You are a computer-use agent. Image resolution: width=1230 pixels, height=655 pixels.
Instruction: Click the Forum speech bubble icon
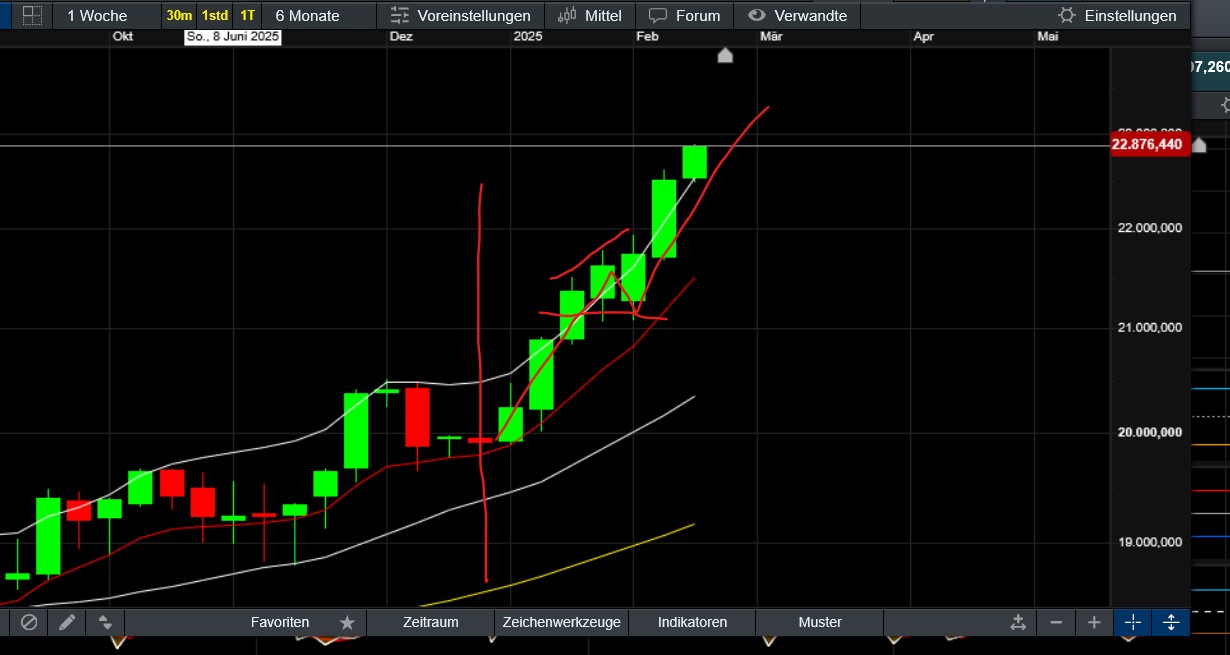pyautogui.click(x=658, y=15)
